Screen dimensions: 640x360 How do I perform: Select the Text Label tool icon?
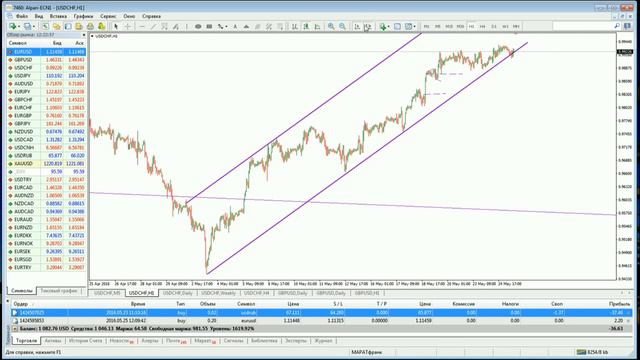point(246,27)
